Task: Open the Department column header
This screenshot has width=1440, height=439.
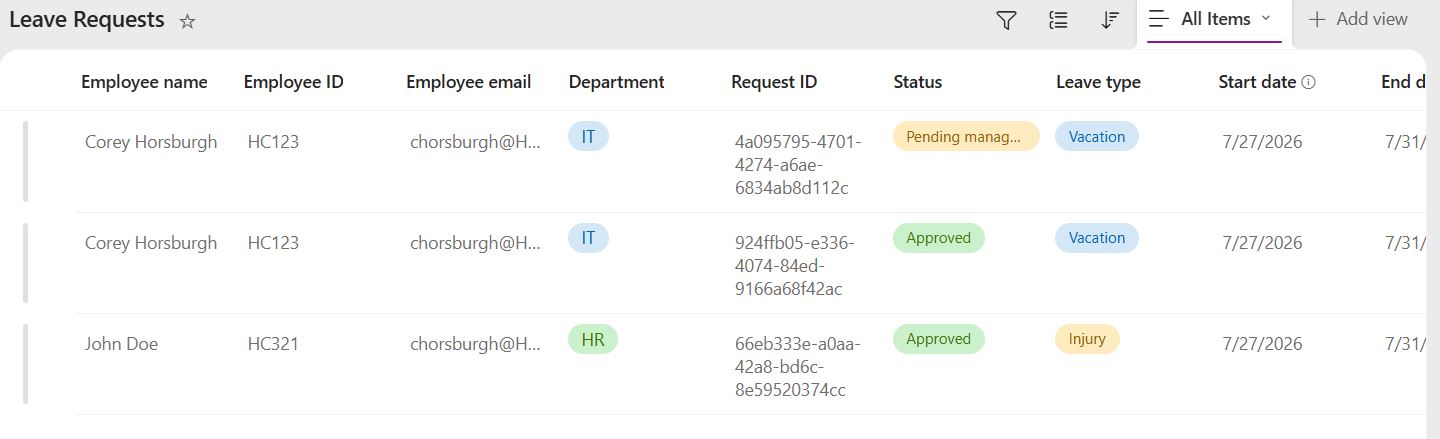Action: (x=616, y=82)
